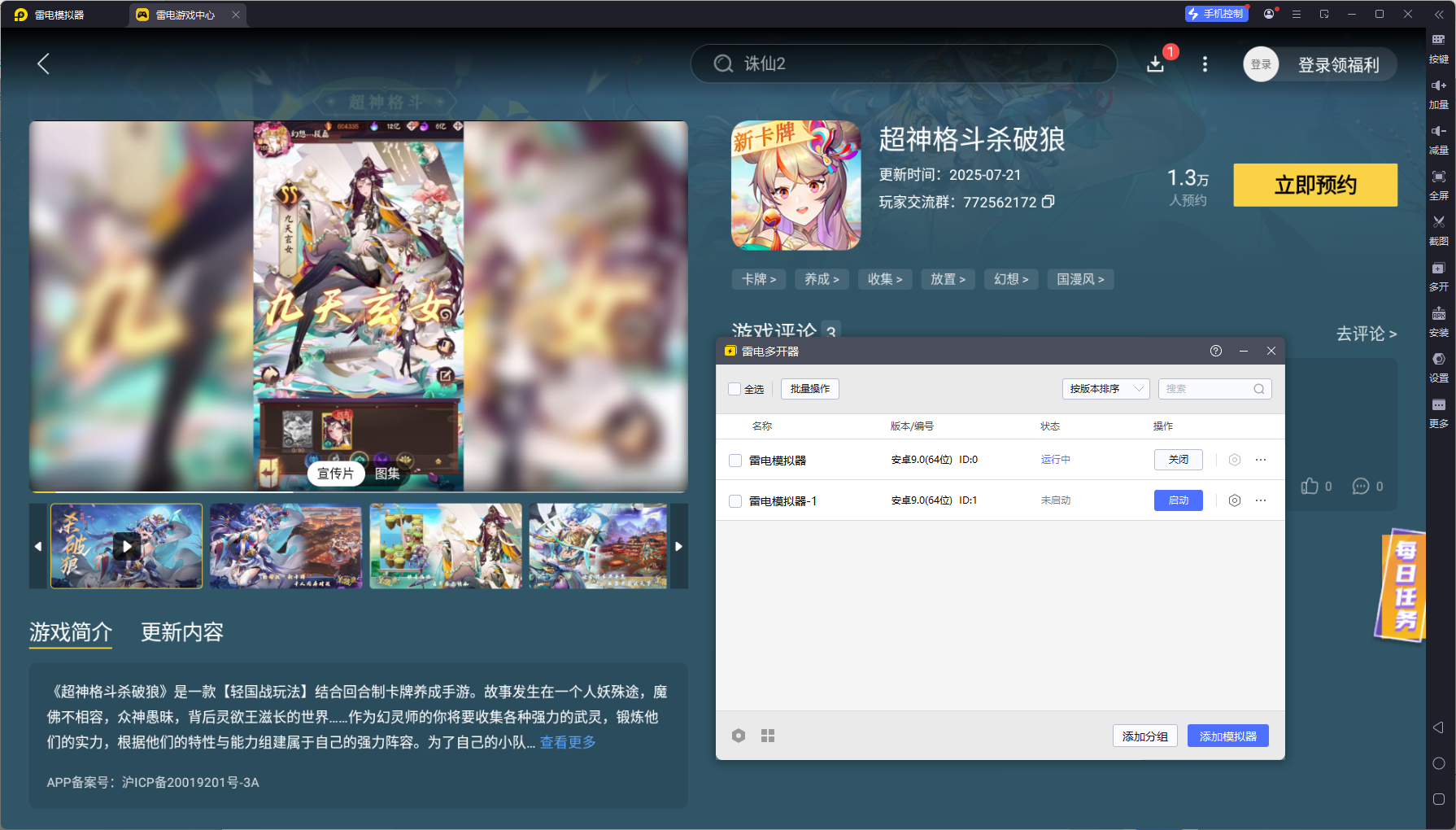Click the 登录 avatar circle
The image size is (1456, 830).
pos(1261,64)
